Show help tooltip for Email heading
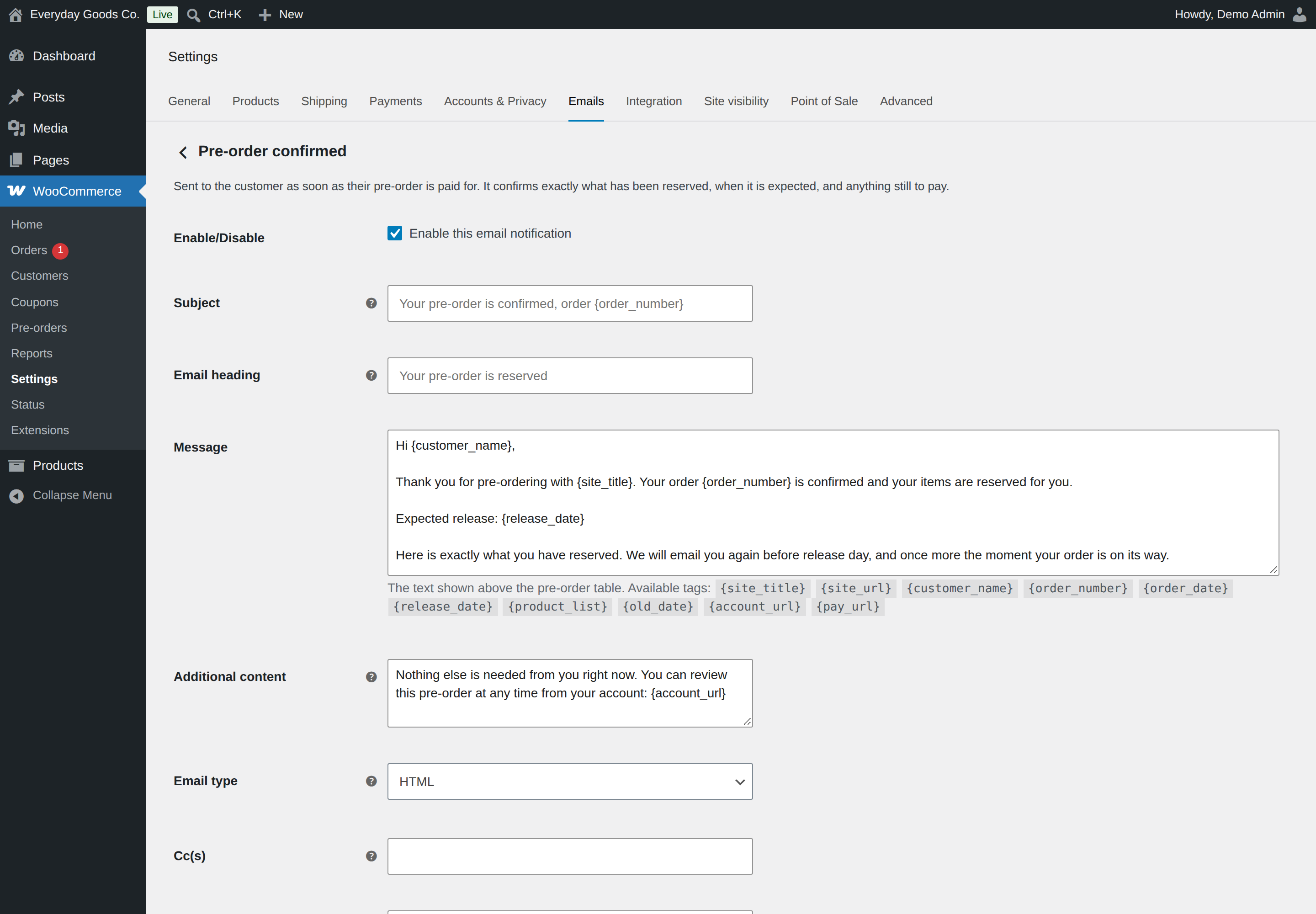The image size is (1316, 914). click(371, 375)
